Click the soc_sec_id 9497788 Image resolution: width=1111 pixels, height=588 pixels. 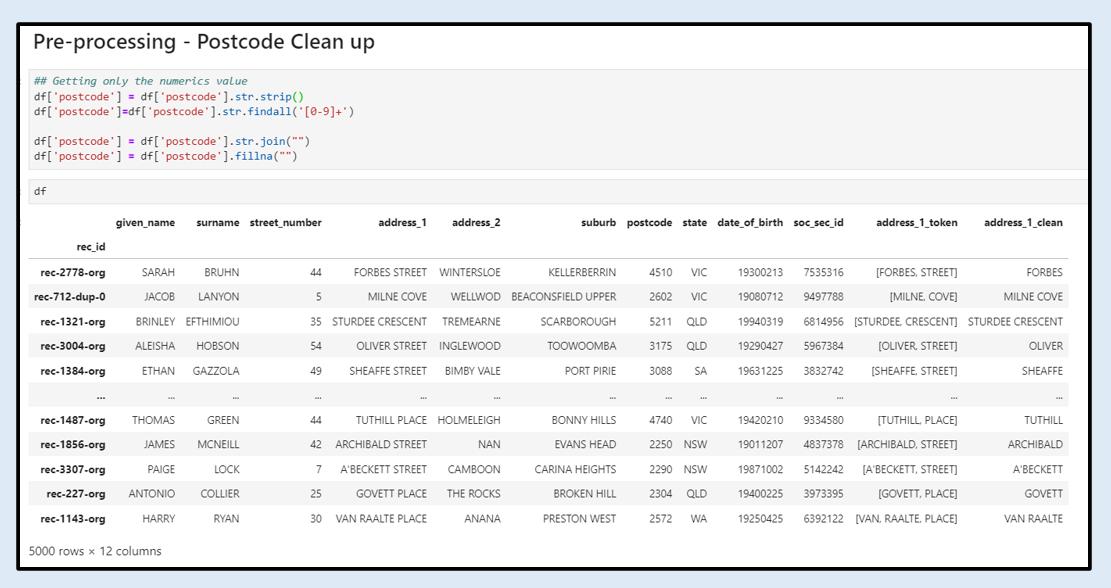823,297
